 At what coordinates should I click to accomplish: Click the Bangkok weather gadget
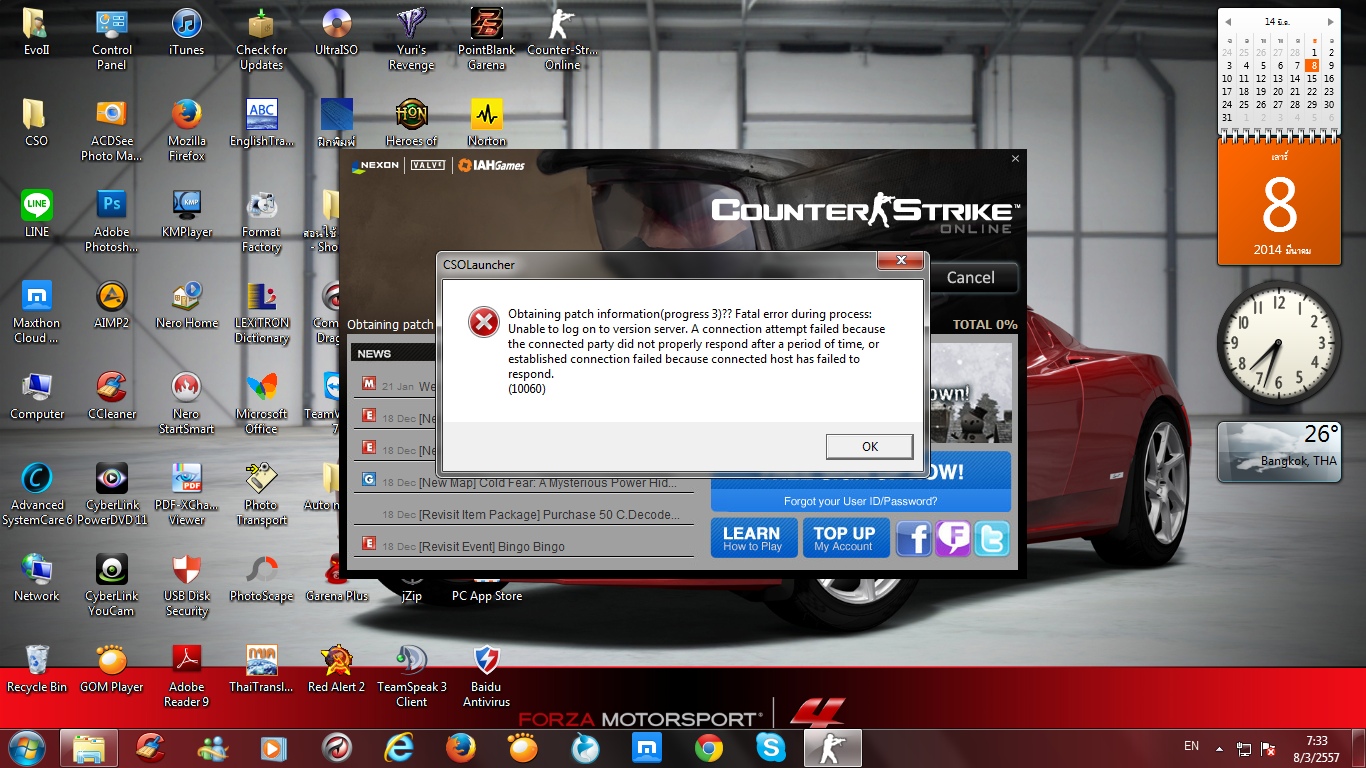pyautogui.click(x=1279, y=452)
